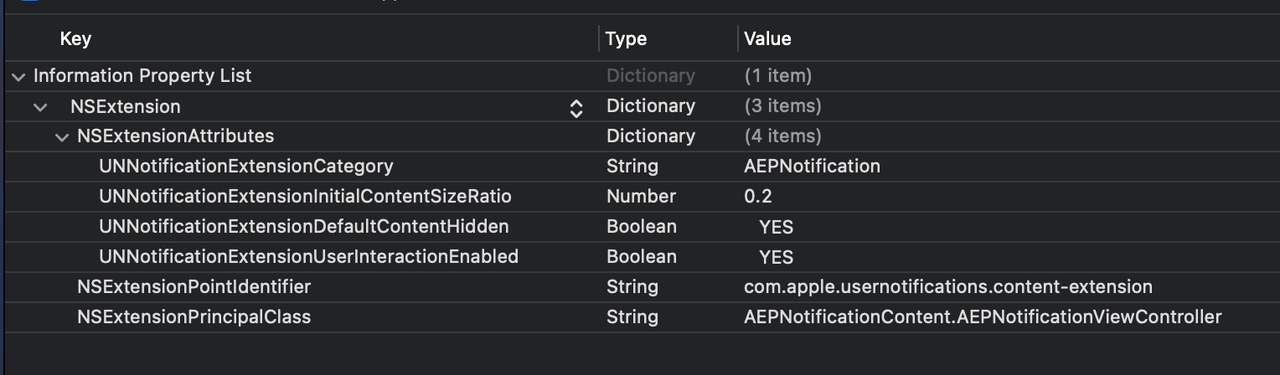This screenshot has height=375, width=1280.
Task: Click Boolean type for DefaultContentHidden row
Action: pos(641,226)
